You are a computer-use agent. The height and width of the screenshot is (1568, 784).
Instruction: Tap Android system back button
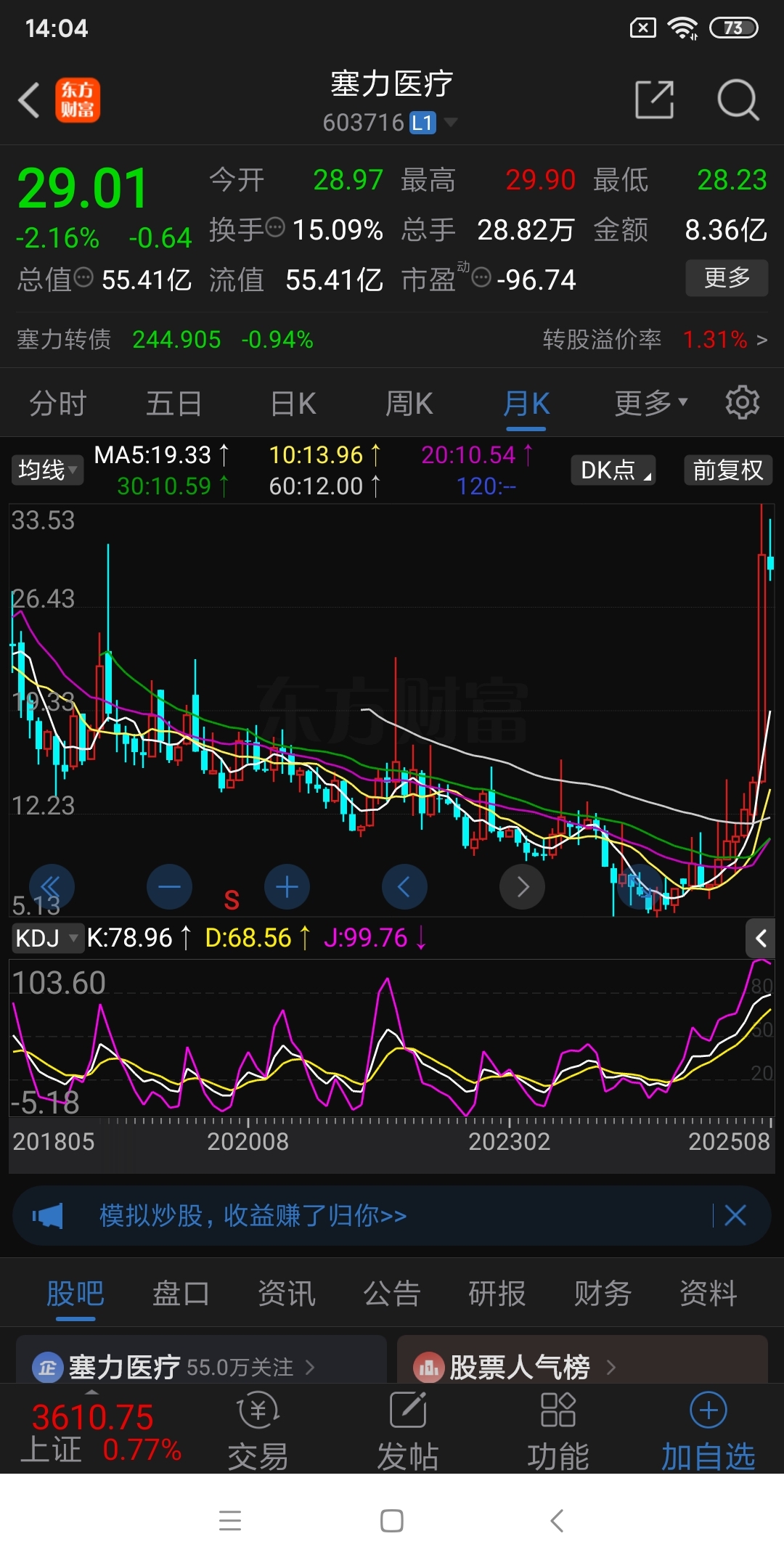[557, 1520]
